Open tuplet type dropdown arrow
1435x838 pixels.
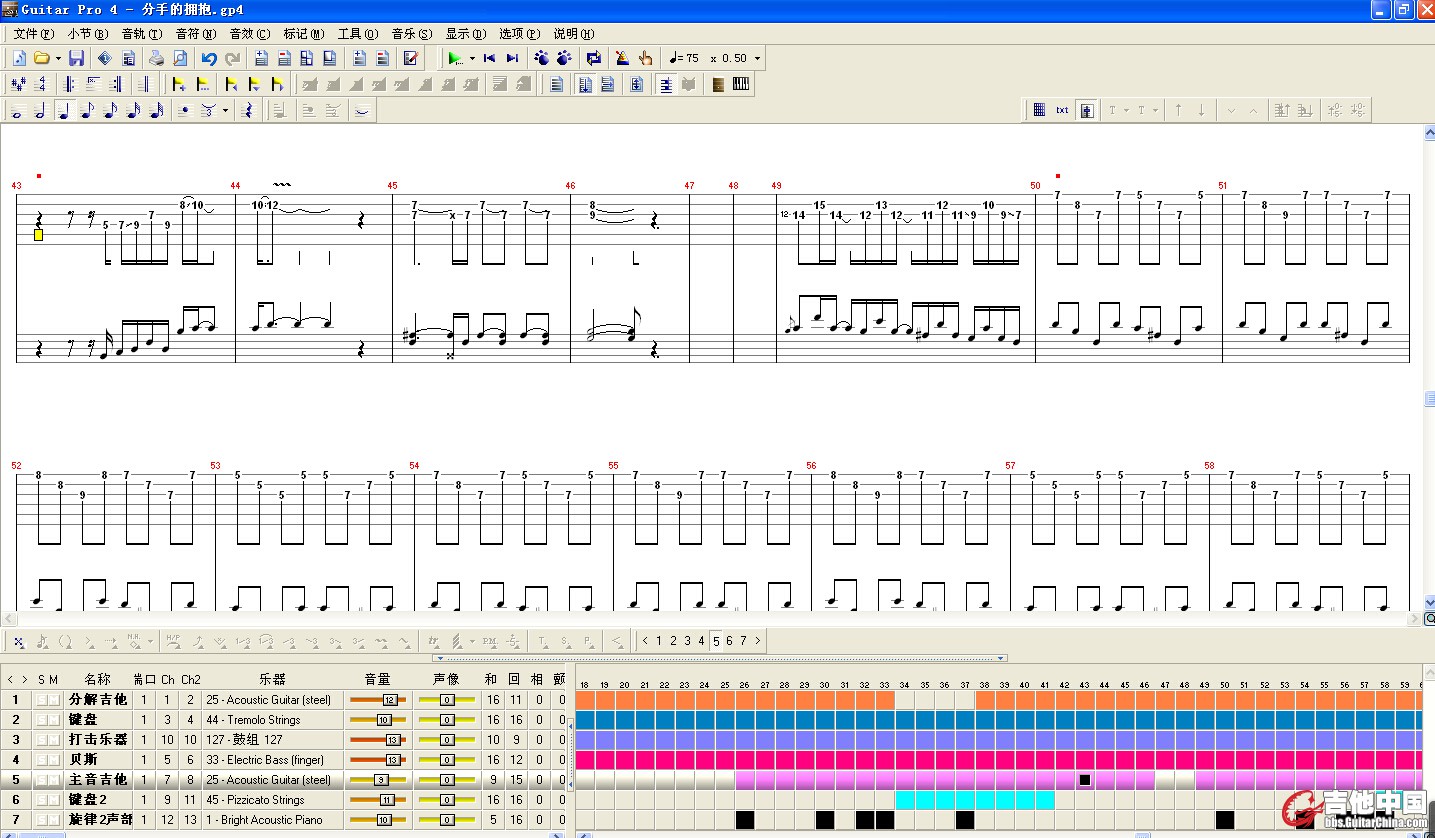225,111
